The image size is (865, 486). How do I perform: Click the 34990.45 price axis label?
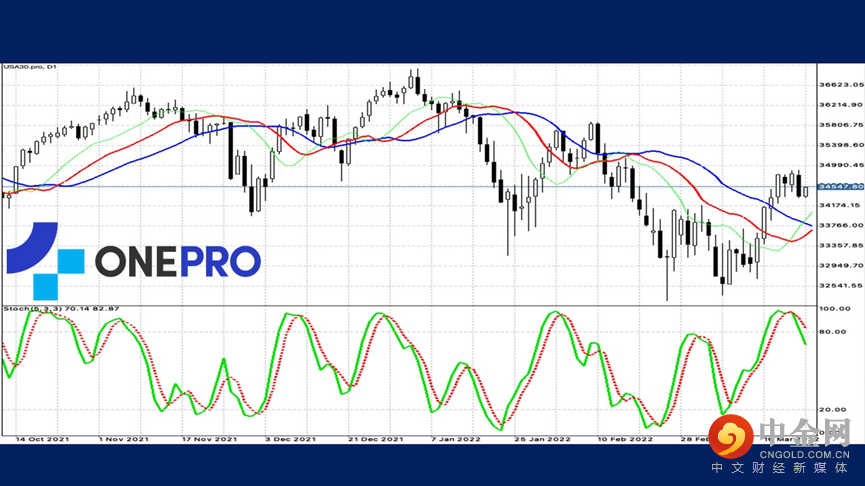(841, 165)
